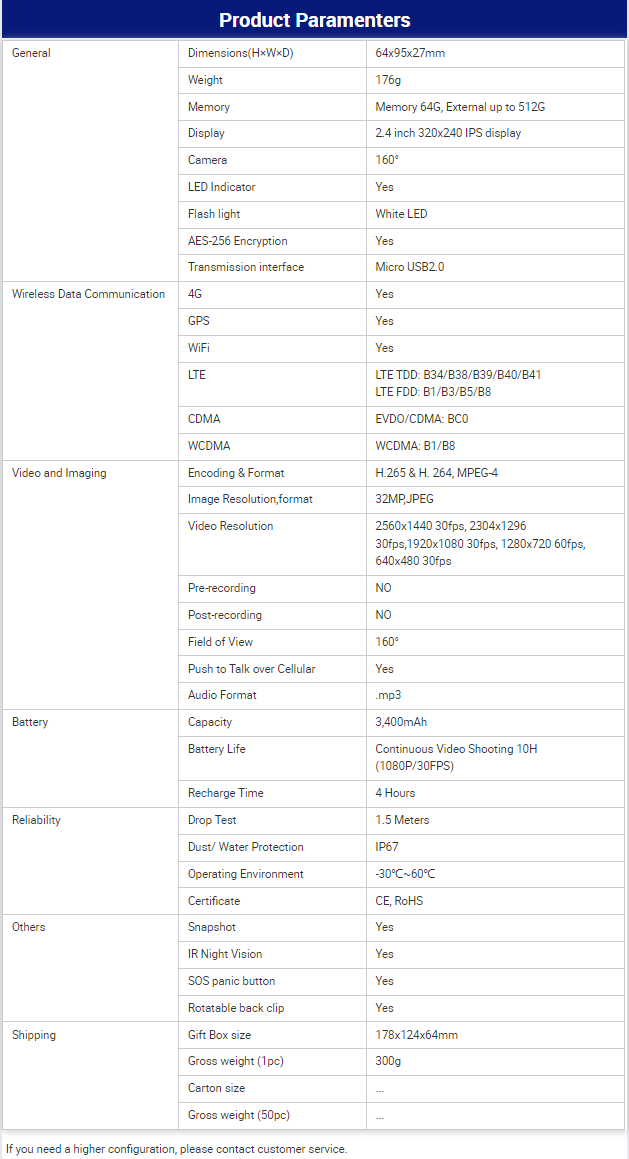Select the 3,400mAh capacity value
The height and width of the screenshot is (1159, 629).
point(401,722)
